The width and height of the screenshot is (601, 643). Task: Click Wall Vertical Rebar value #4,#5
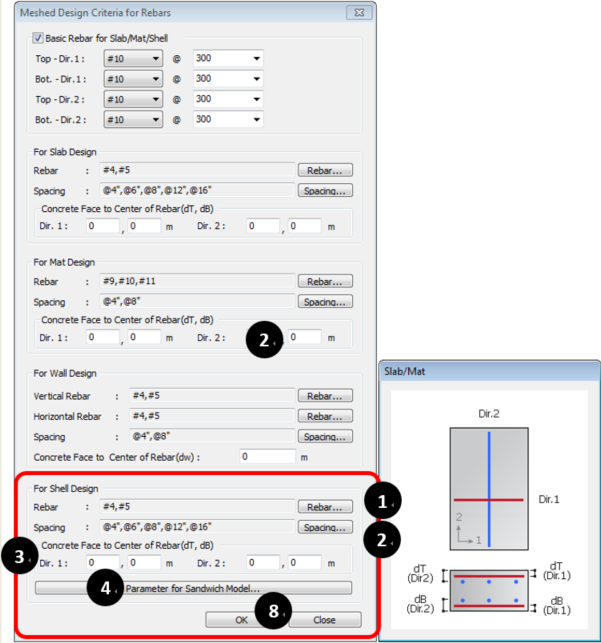(212, 395)
